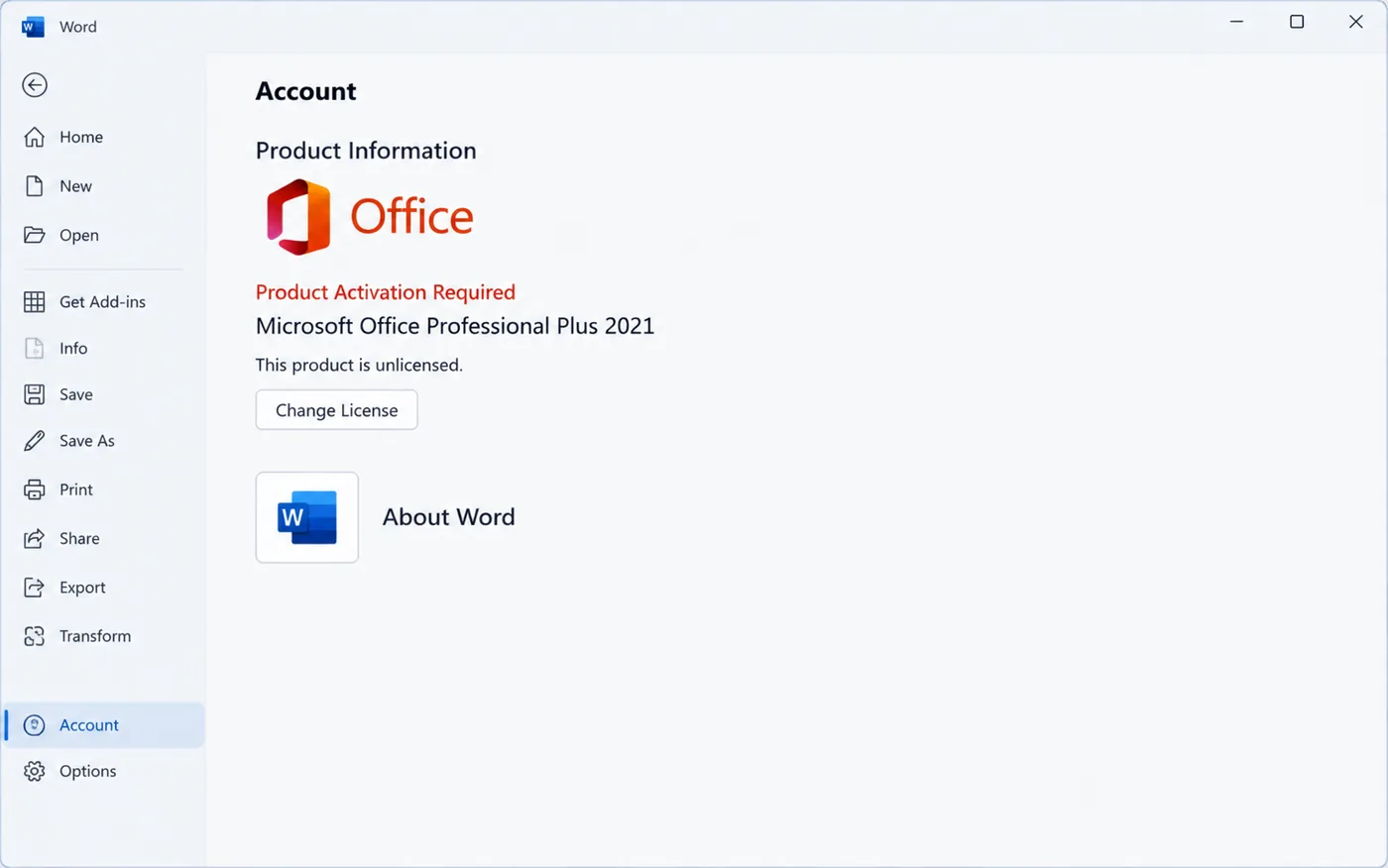Click the Info document icon

35,348
